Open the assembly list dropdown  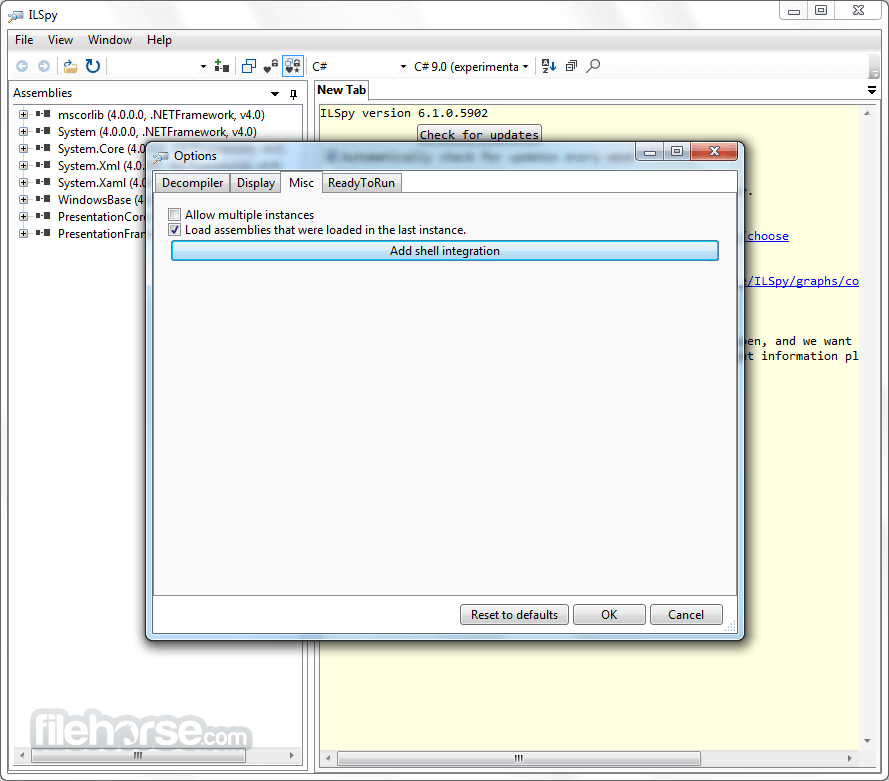(x=203, y=67)
